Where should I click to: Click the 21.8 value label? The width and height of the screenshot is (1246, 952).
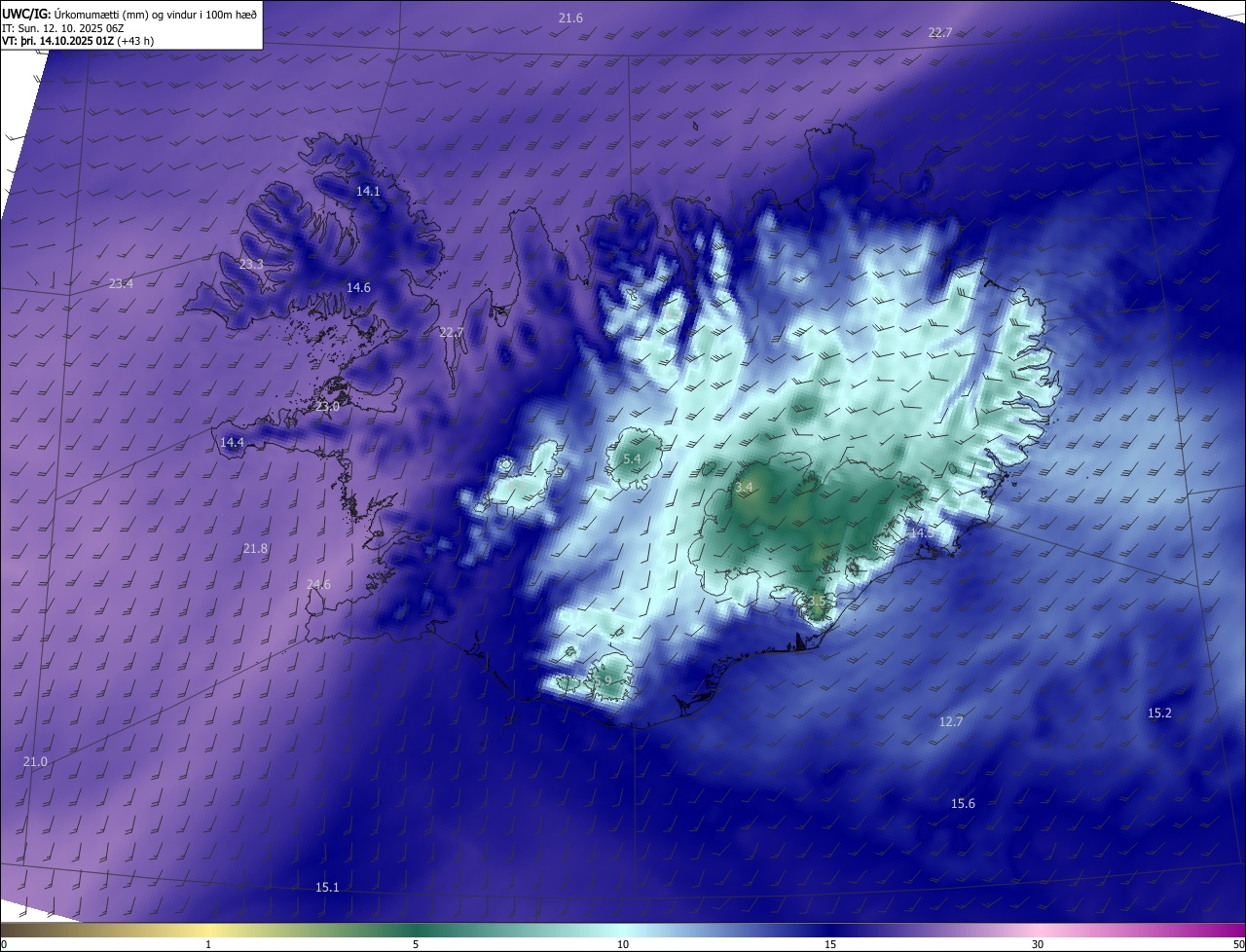255,549
